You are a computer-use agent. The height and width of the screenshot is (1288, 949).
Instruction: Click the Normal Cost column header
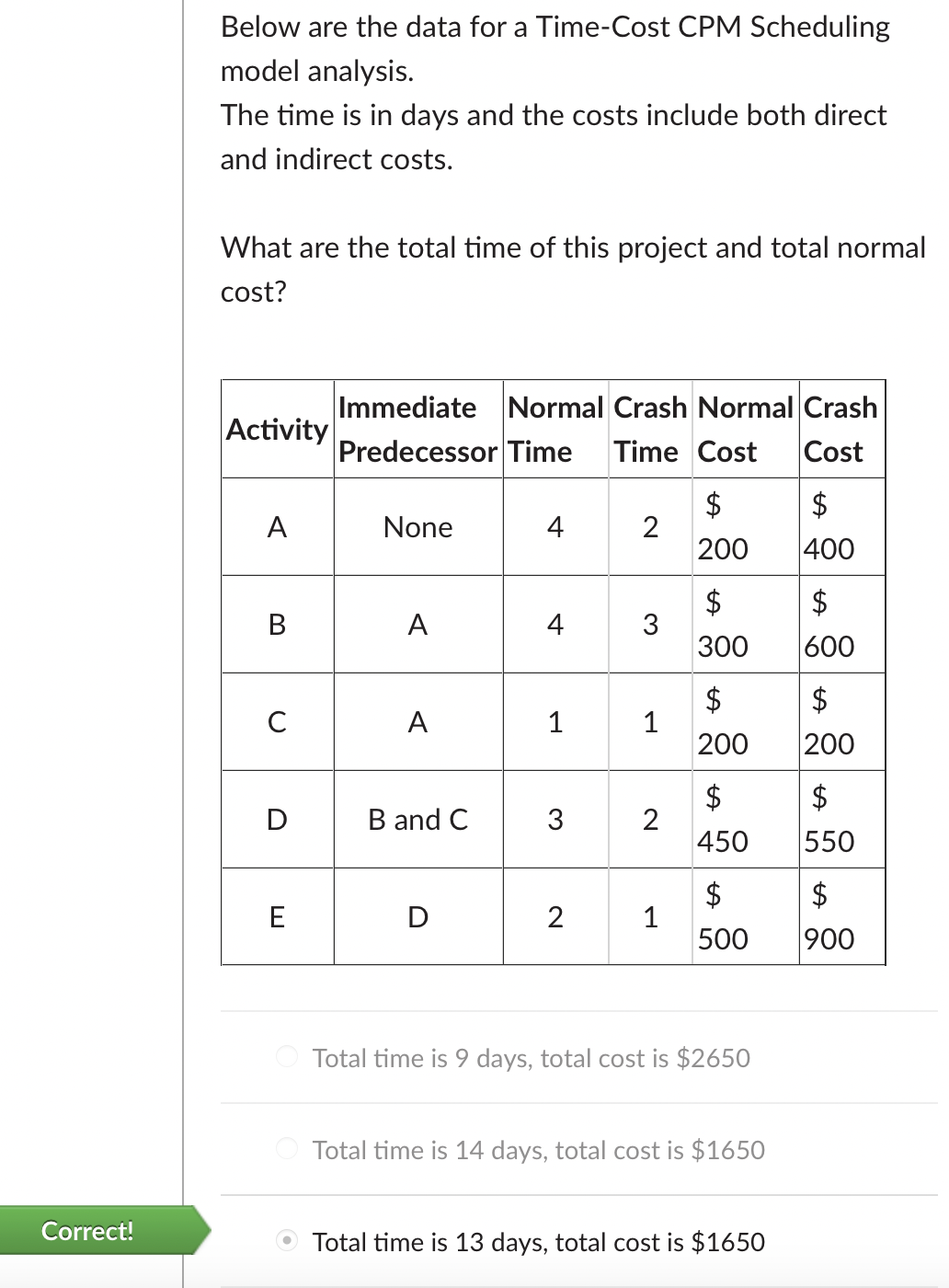tap(744, 429)
